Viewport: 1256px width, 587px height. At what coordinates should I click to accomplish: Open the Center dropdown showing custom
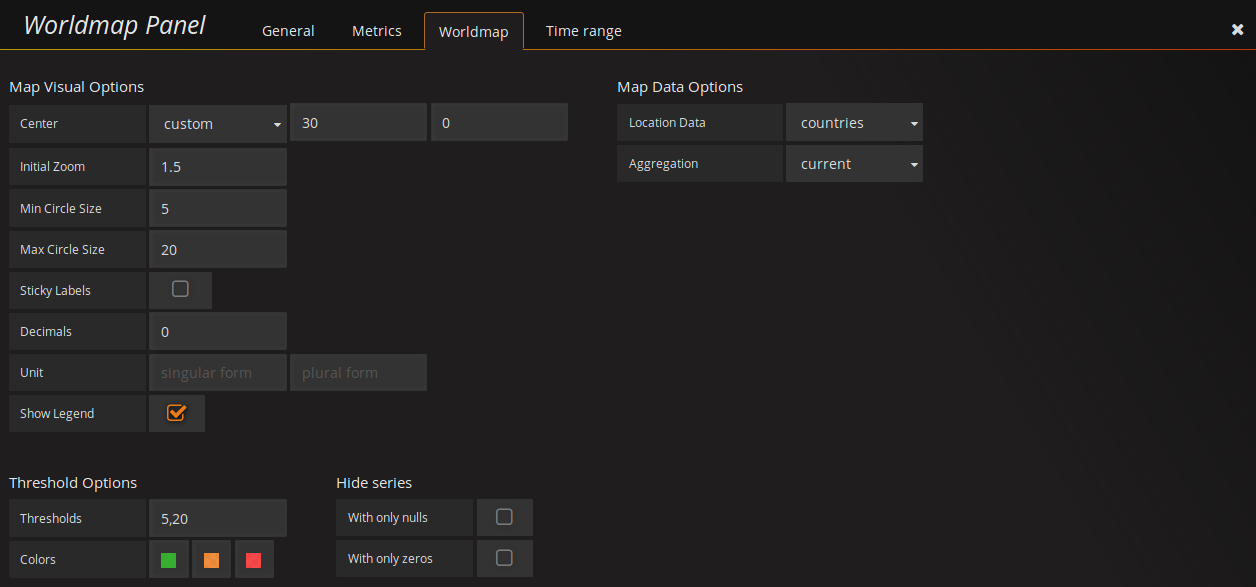(x=217, y=123)
